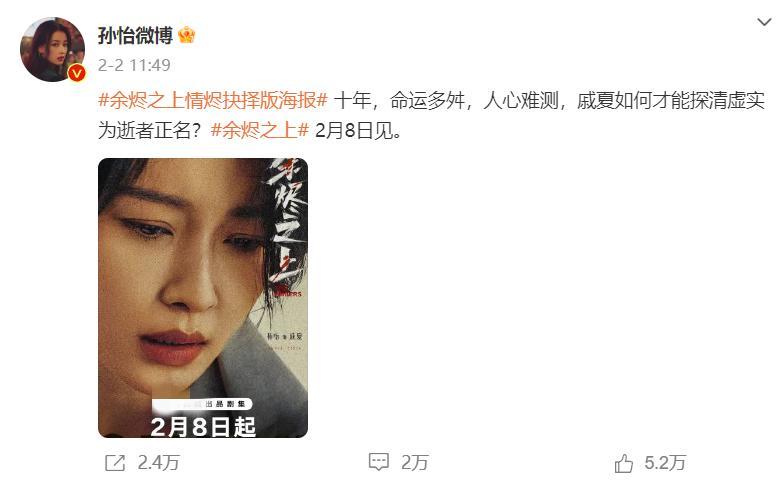Click the 2月8日起 date on poster
Image resolution: width=782 pixels, height=487 pixels.
(x=203, y=427)
